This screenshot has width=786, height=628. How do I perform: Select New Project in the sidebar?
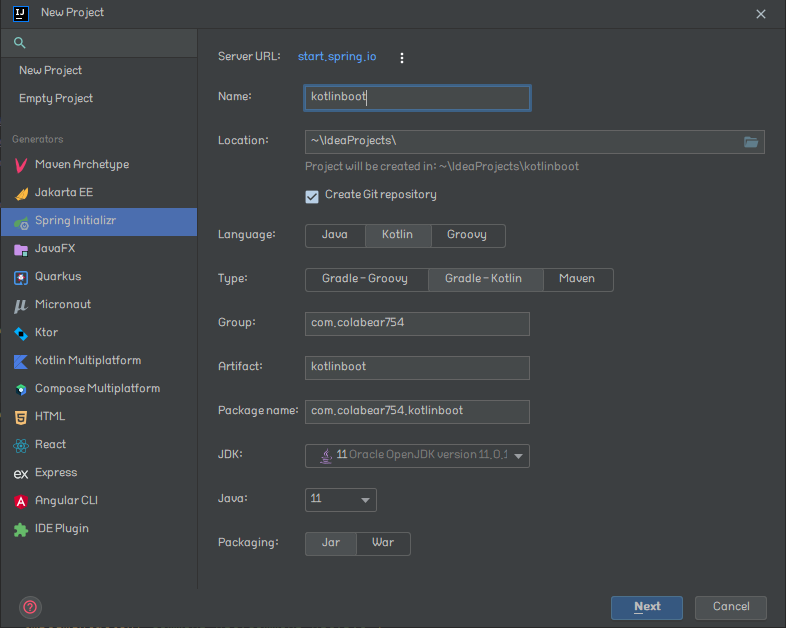[99, 71]
